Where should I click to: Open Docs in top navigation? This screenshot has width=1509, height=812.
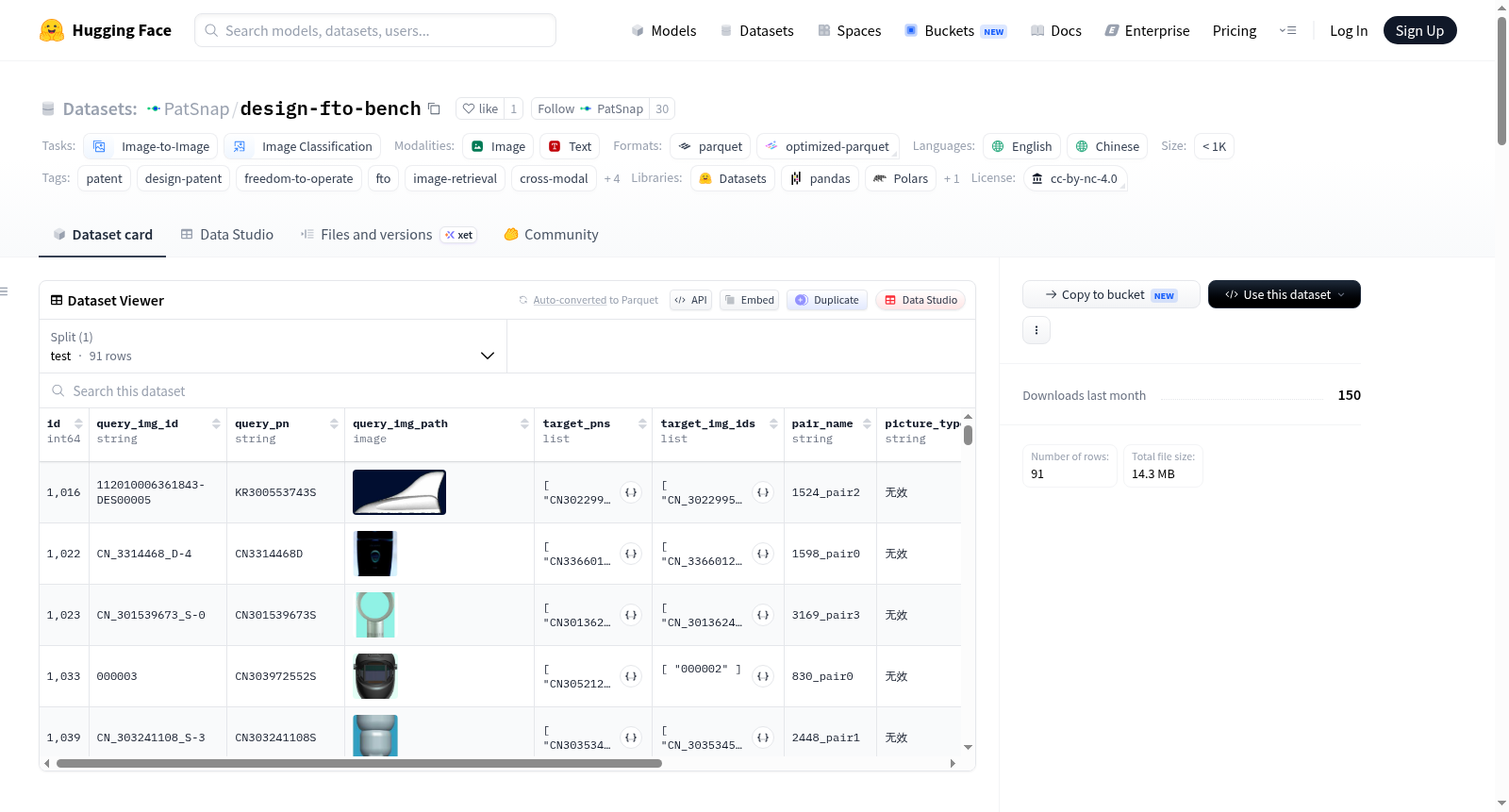1055,30
